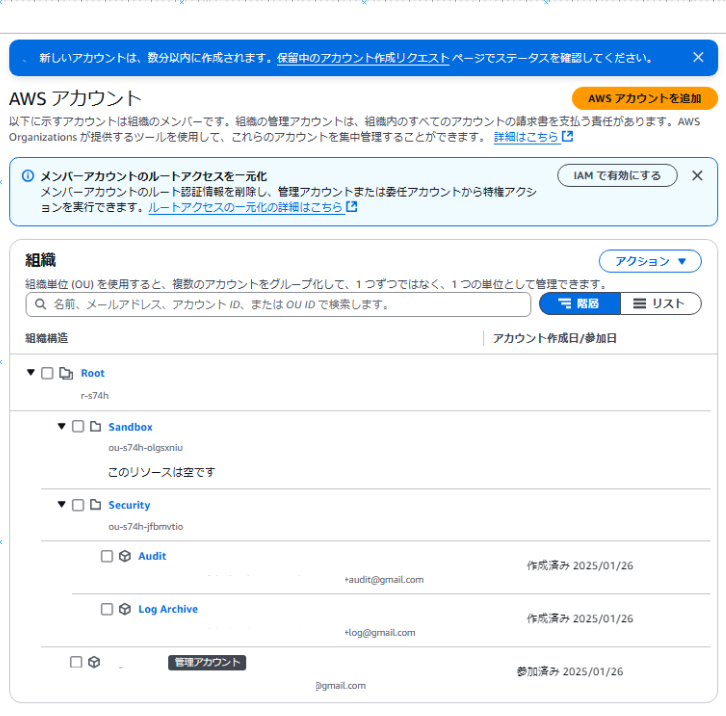Open the Security OU link
This screenshot has width=726, height=716.
[129, 505]
